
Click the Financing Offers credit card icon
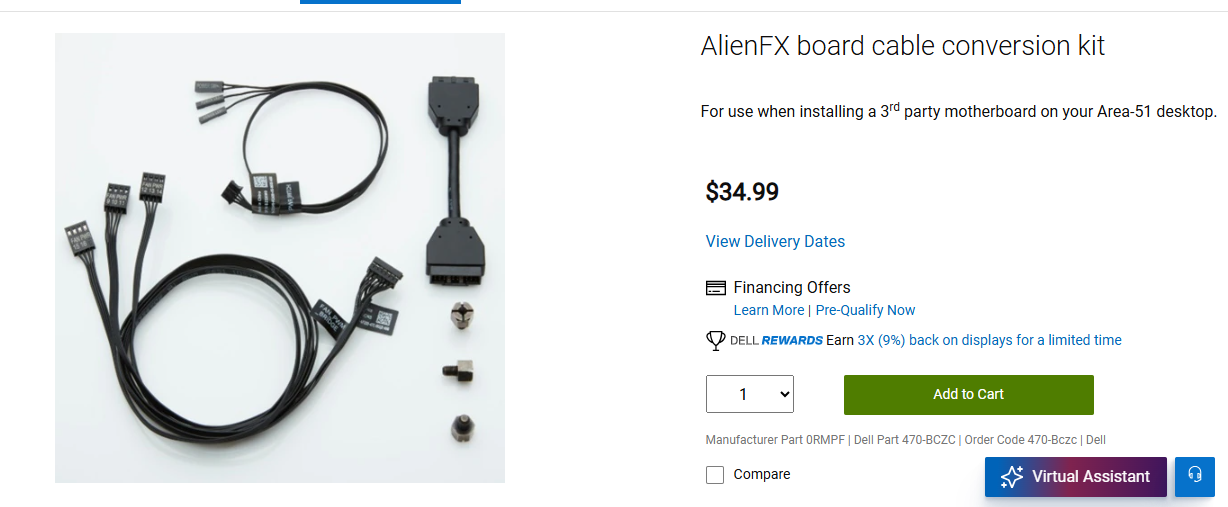tap(715, 288)
